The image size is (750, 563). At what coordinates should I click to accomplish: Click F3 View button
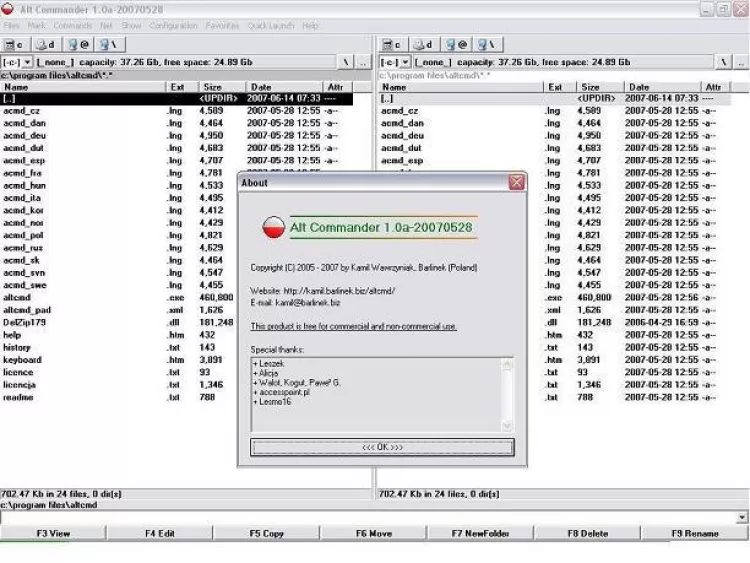point(53,533)
